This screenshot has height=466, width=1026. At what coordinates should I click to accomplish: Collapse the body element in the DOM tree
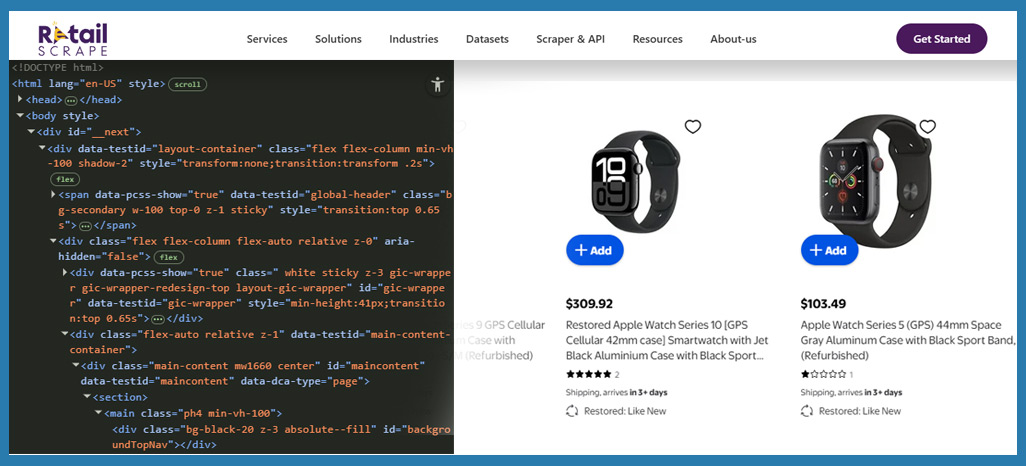point(20,116)
